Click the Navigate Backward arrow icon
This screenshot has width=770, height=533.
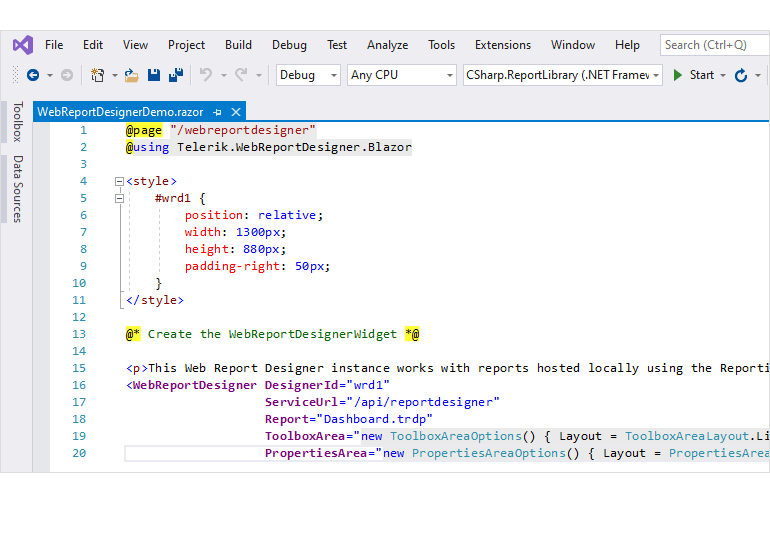[33, 75]
